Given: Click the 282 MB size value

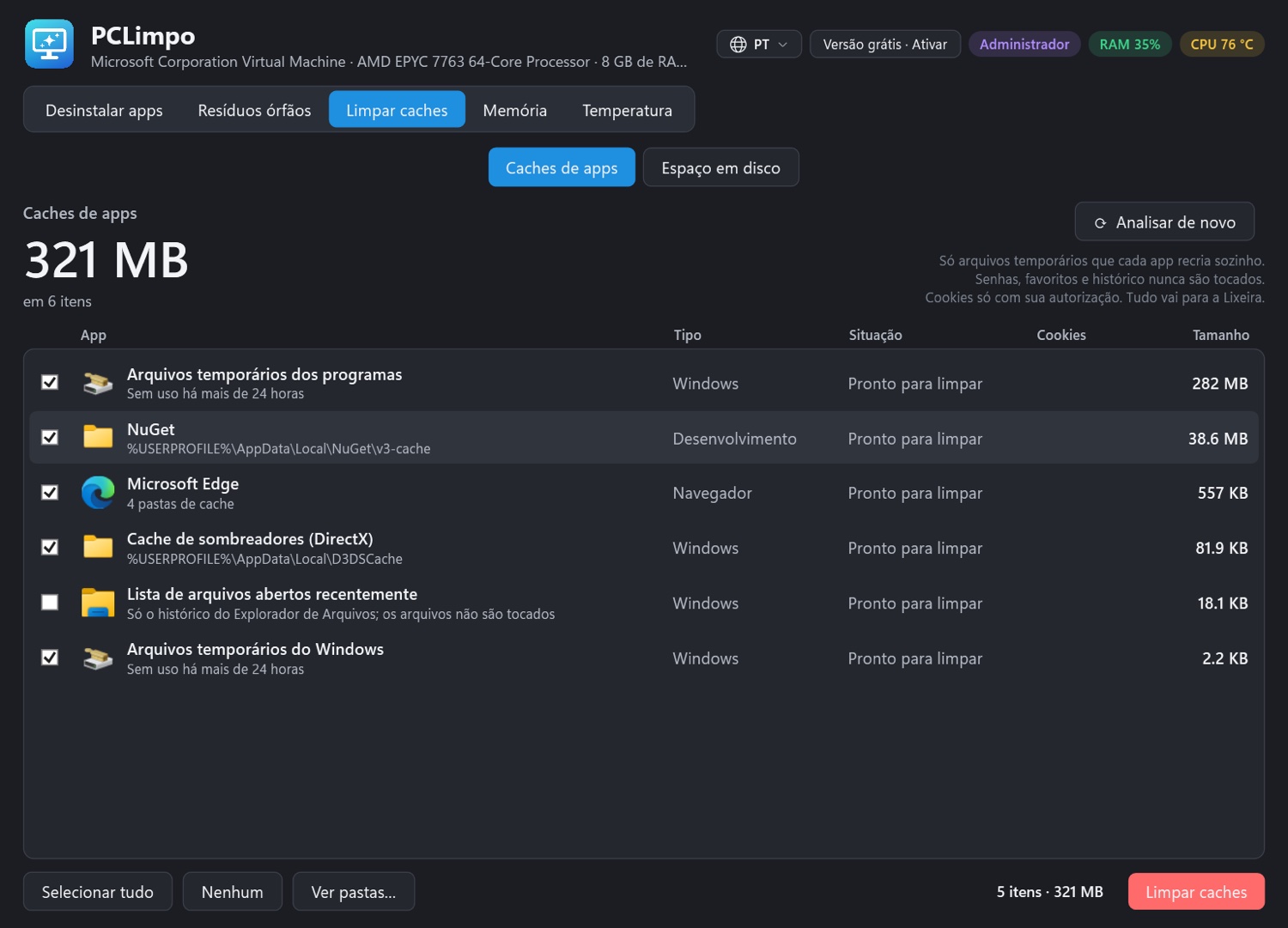Looking at the screenshot, I should pyautogui.click(x=1219, y=384).
